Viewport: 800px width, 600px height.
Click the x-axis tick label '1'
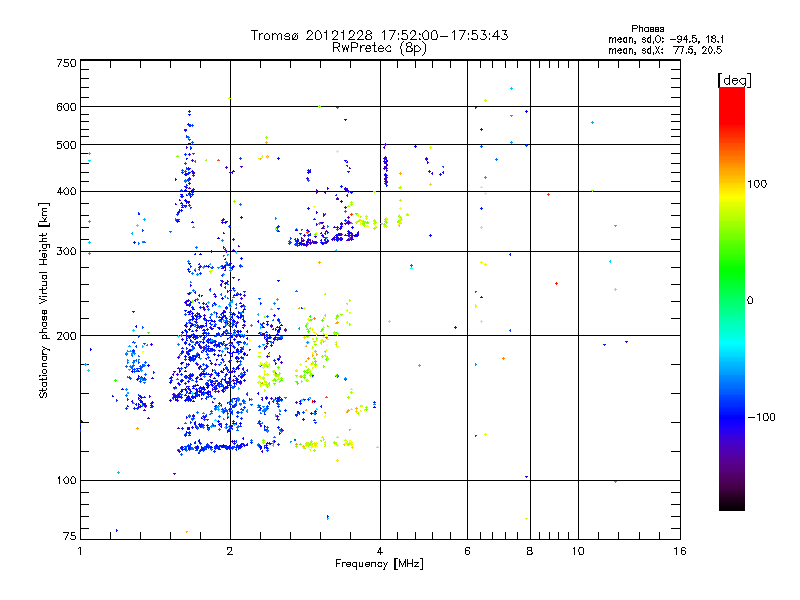tap(80, 551)
